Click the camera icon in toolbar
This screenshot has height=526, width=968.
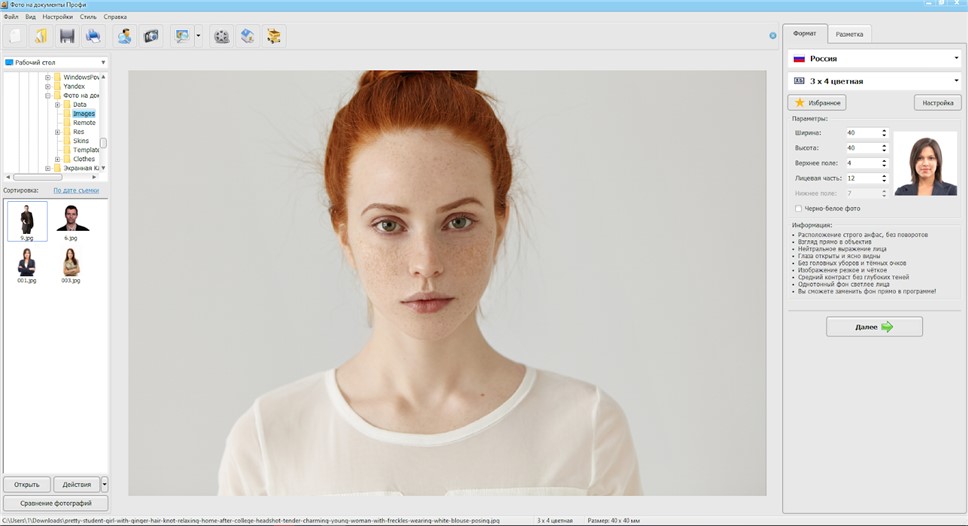pyautogui.click(x=151, y=36)
